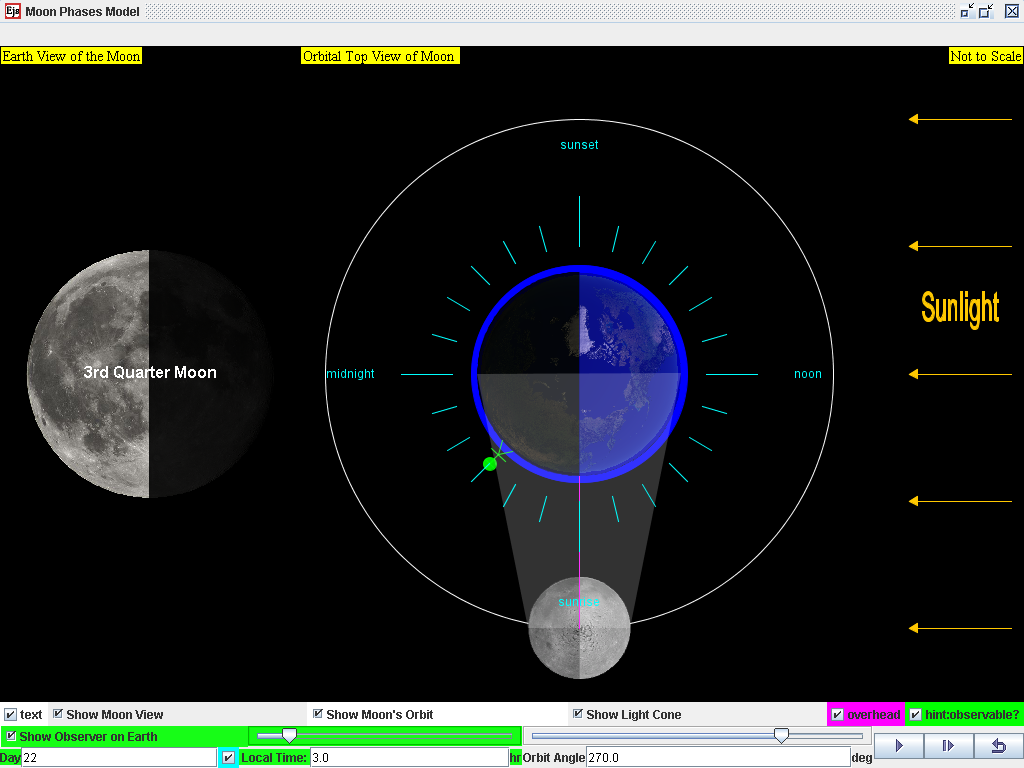This screenshot has width=1024, height=768.
Task: Uncheck hint:observable?
Action: (917, 714)
